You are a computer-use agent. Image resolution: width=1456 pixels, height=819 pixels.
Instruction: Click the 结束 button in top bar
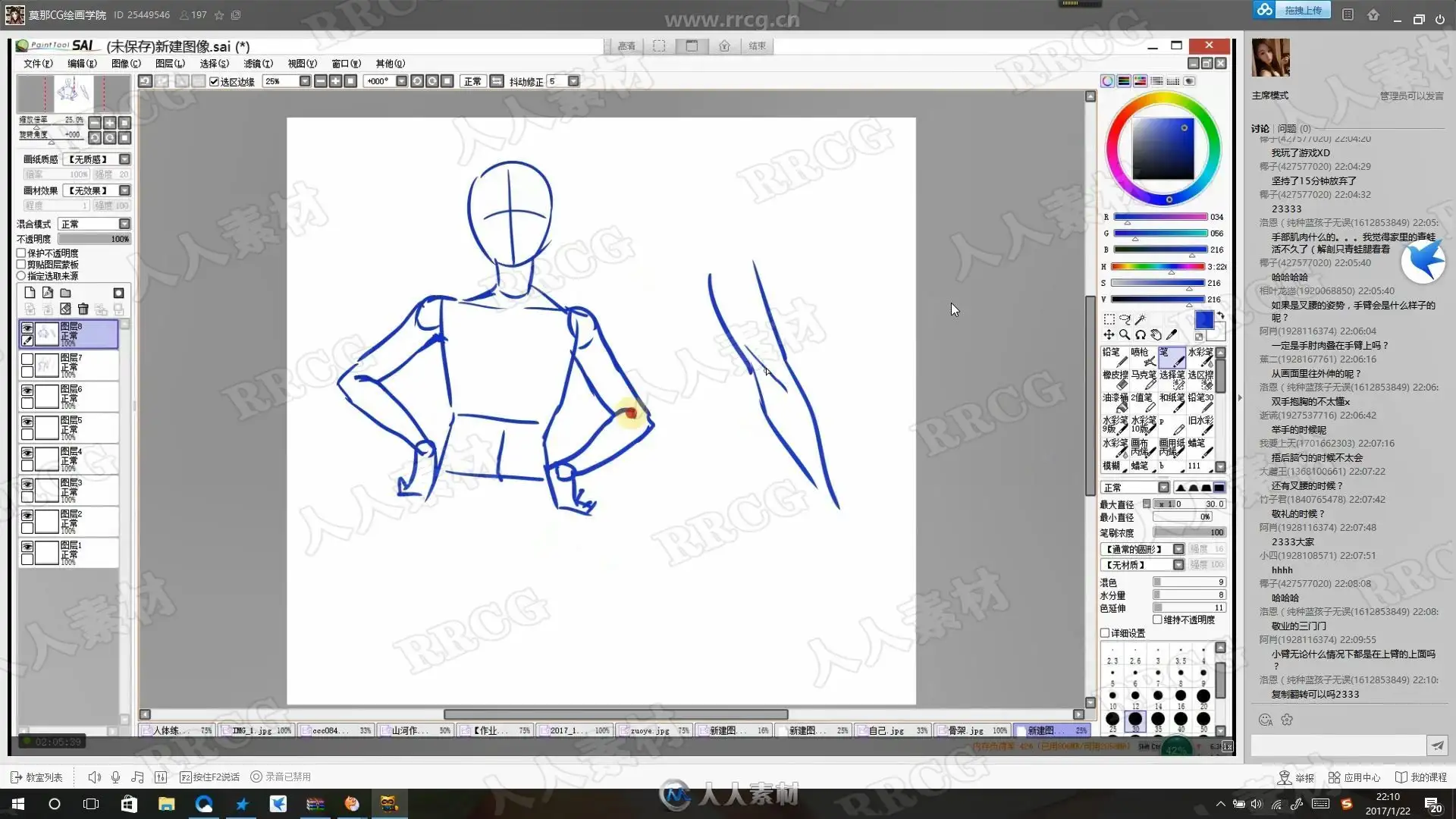(757, 46)
